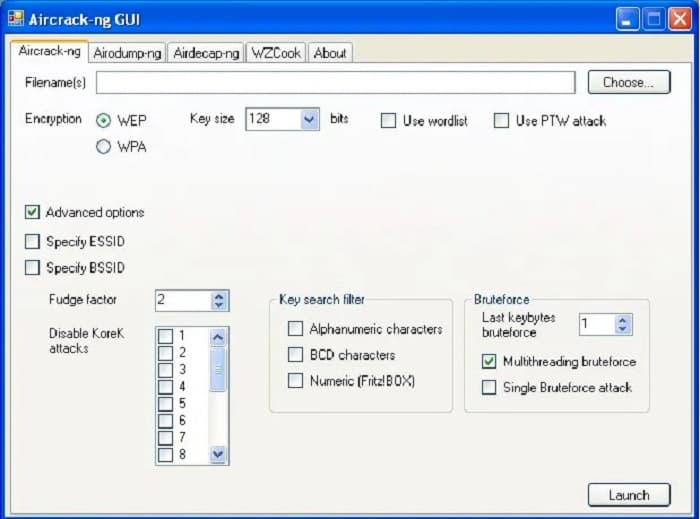Screen dimensions: 700x519
Task: Check Alphanumeric characters filter
Action: coord(296,328)
